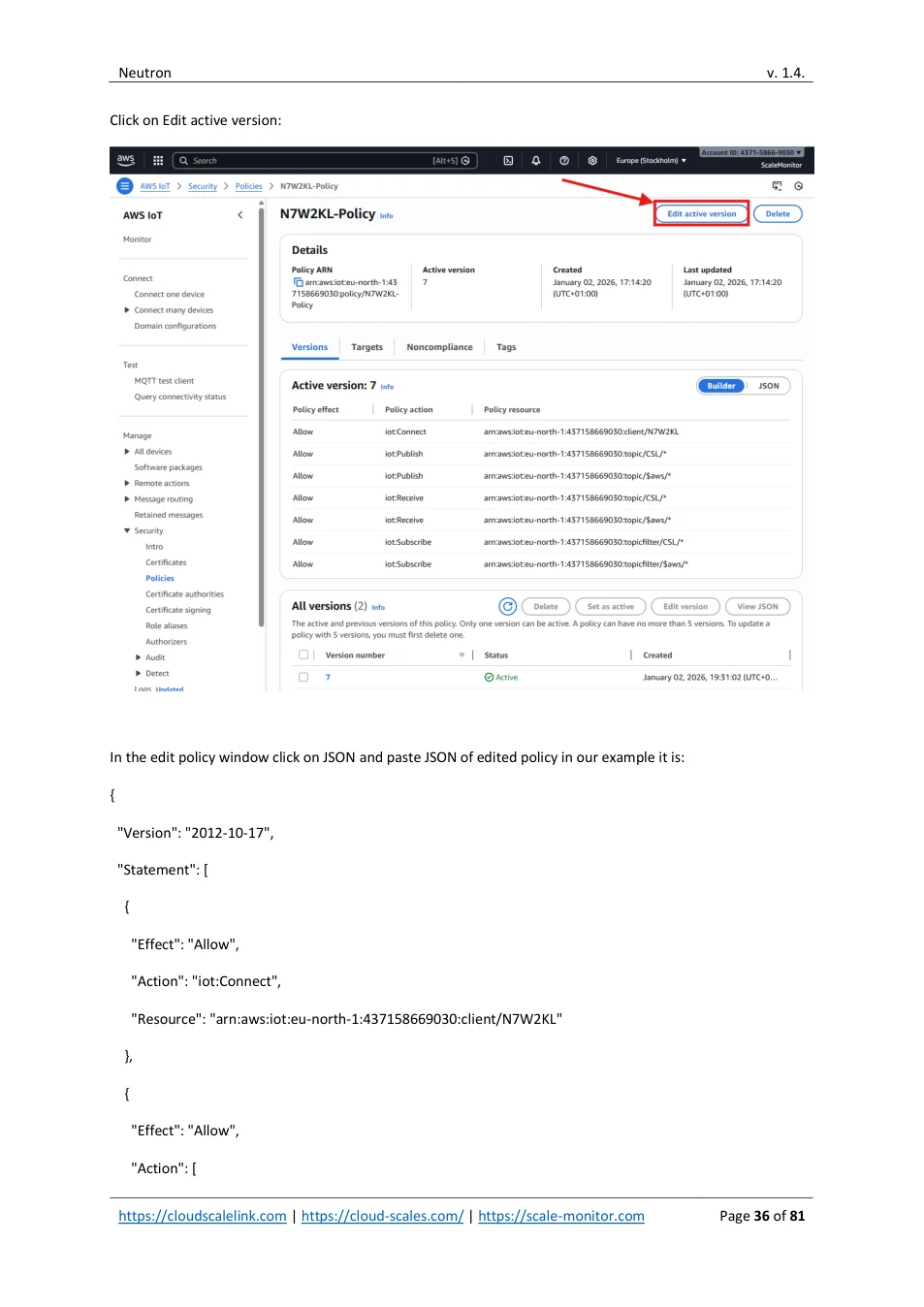Screen dimensions: 924x1307
Task: Expand the Audit sidebar section
Action: point(139,657)
